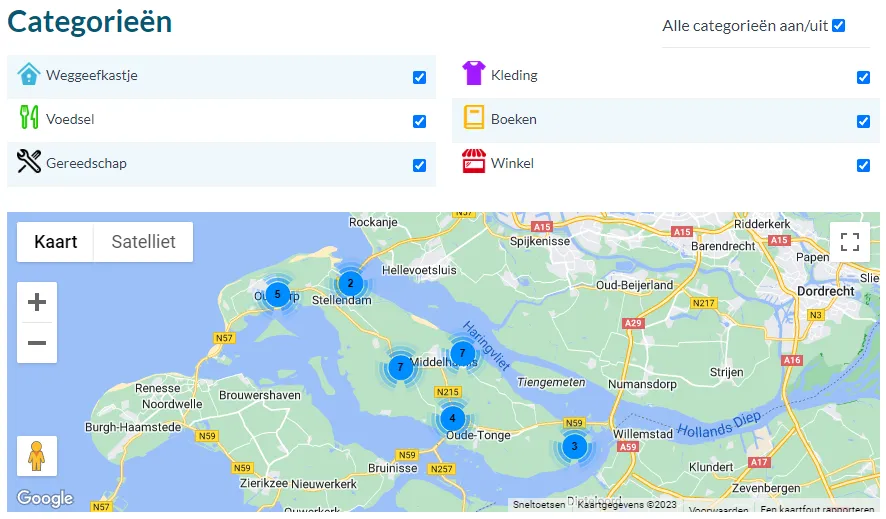The image size is (886, 519).
Task: Click the cluster marker near Oude-Tonge showing 4
Action: coord(452,418)
